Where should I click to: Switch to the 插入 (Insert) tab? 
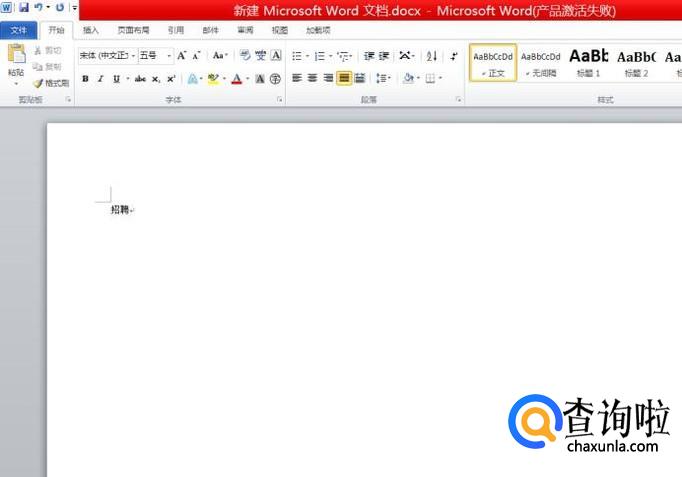90,30
